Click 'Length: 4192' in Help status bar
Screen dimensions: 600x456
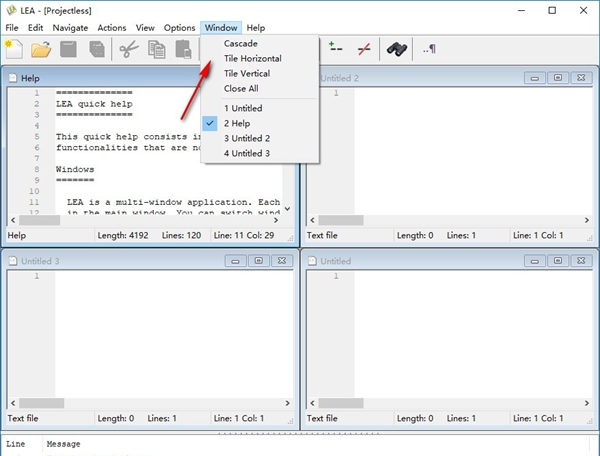coord(123,235)
